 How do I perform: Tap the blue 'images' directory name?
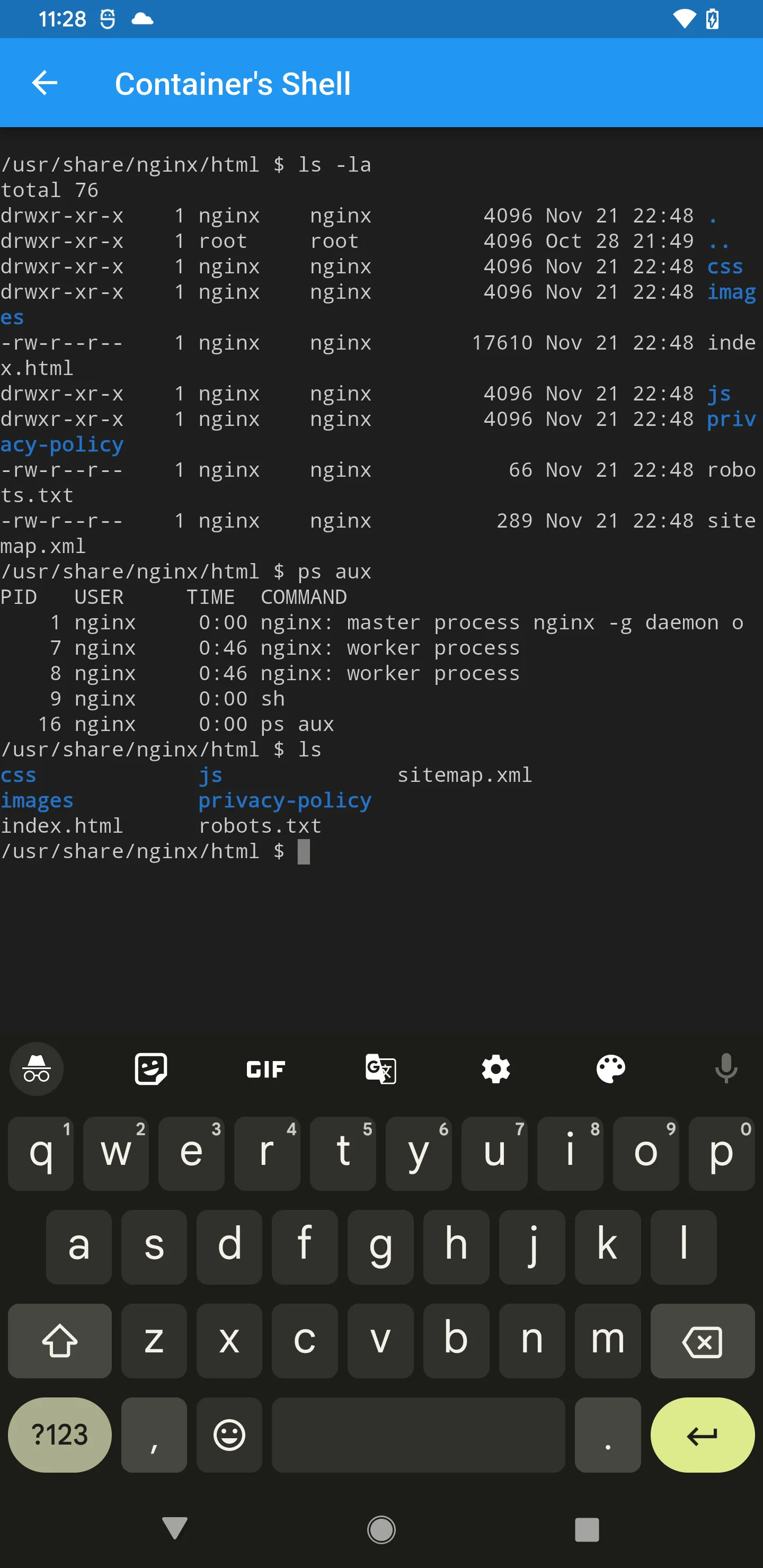[x=37, y=800]
